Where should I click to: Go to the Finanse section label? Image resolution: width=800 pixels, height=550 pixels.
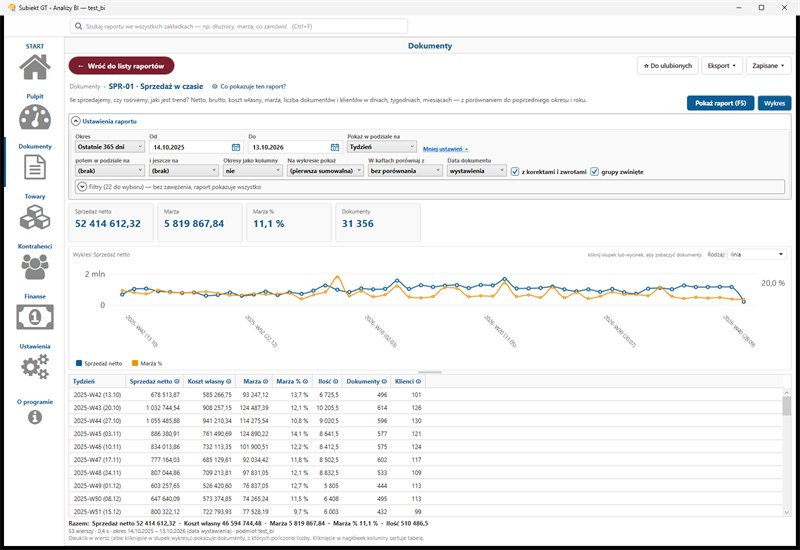click(35, 296)
